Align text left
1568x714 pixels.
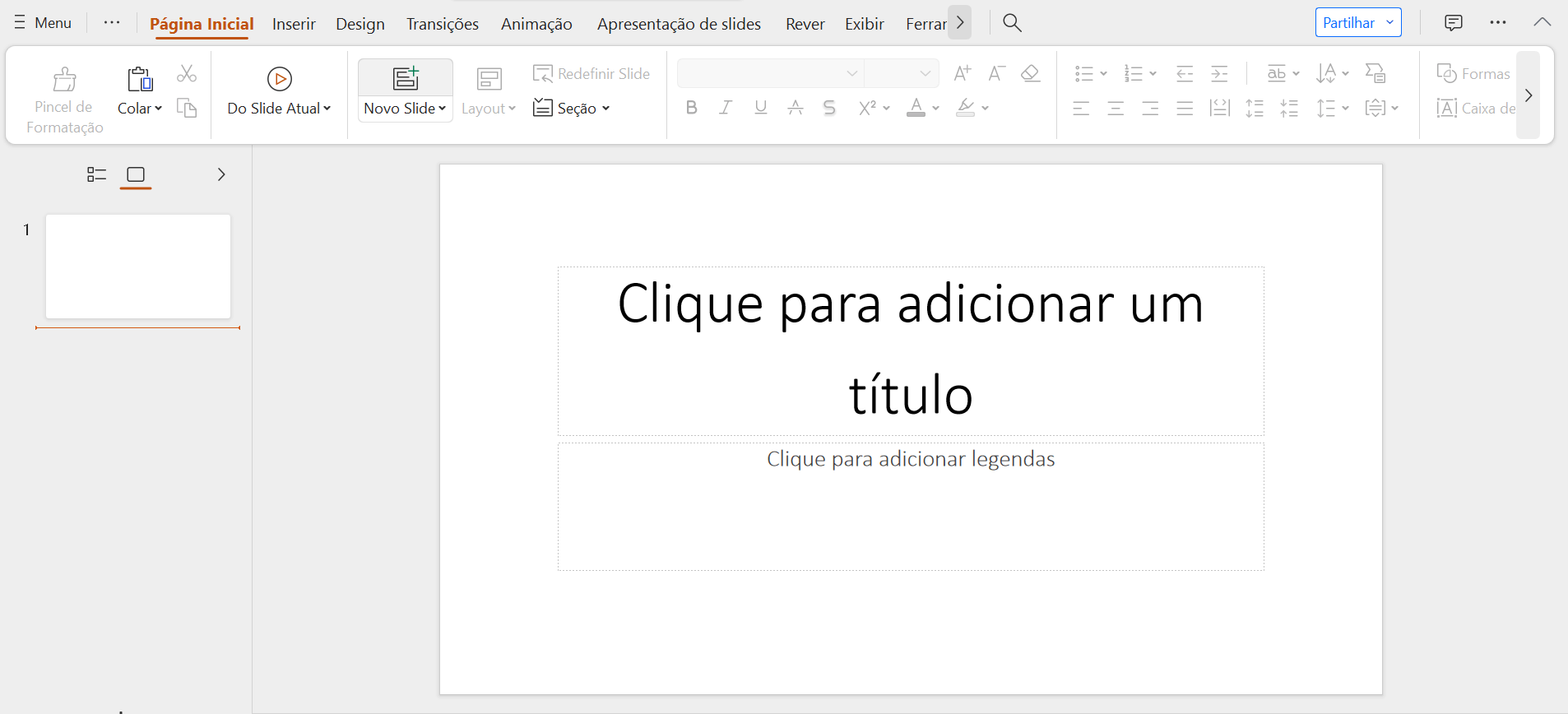pos(1081,108)
